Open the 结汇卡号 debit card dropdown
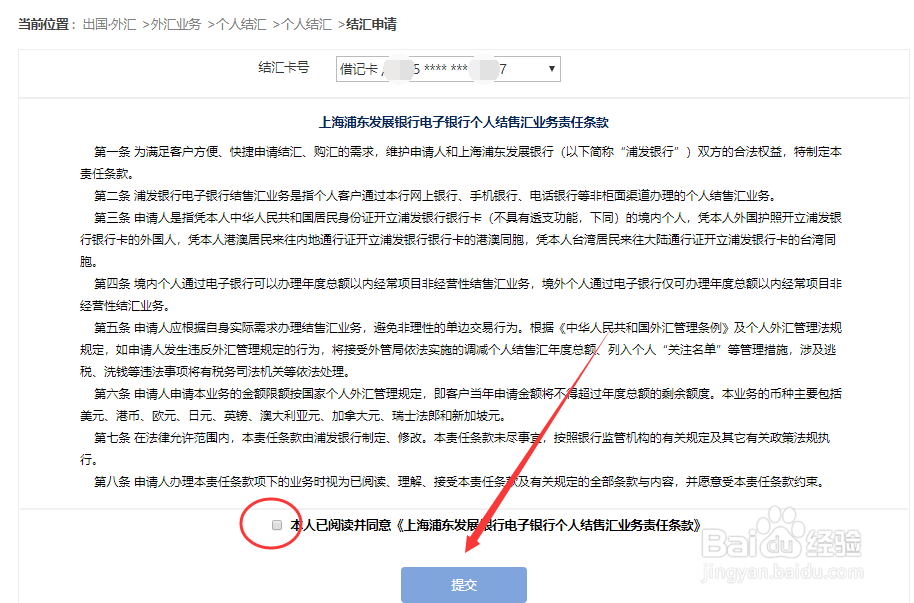Viewport: 914px width, 603px height. pyautogui.click(x=445, y=69)
